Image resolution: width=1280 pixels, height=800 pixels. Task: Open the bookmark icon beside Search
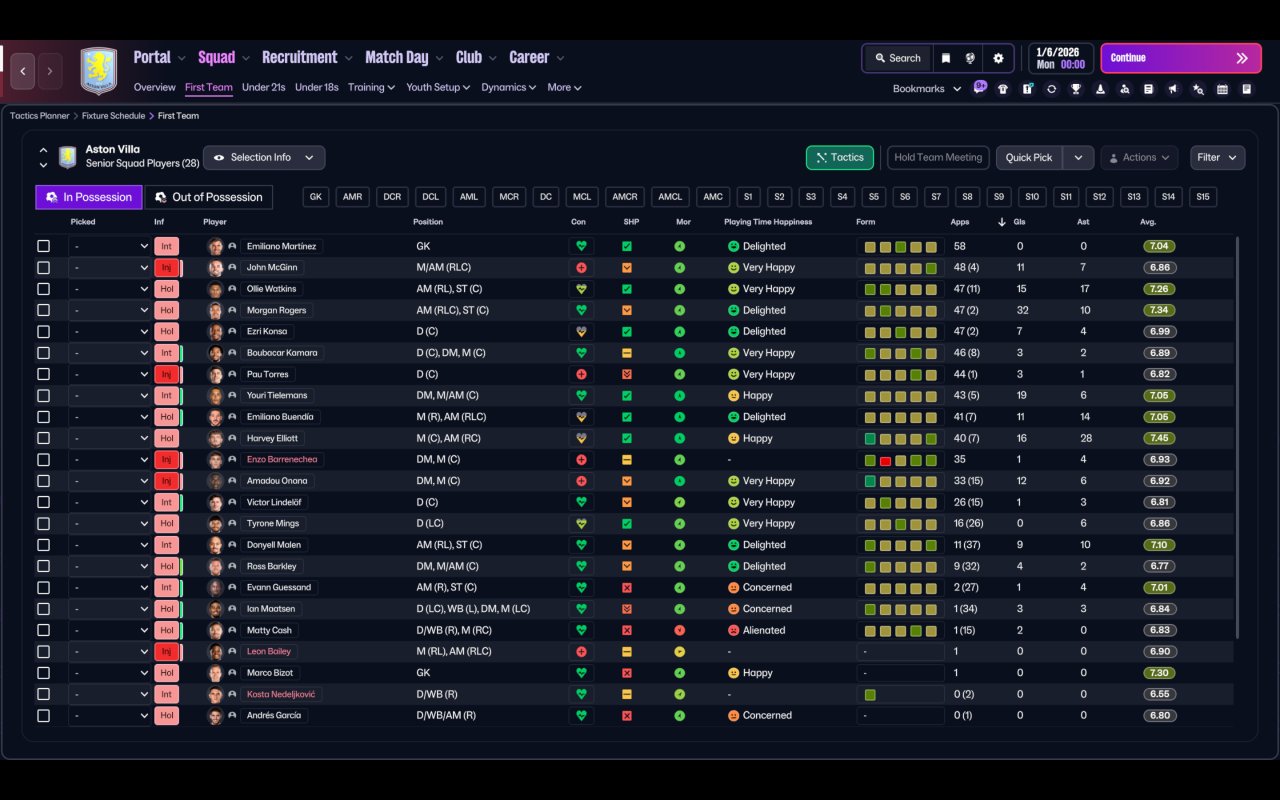pyautogui.click(x=945, y=58)
